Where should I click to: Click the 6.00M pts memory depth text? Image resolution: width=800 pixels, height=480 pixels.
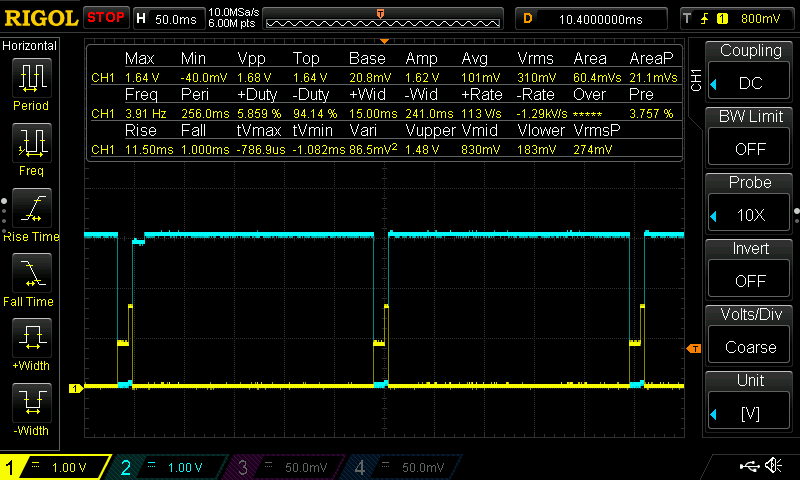pos(232,23)
